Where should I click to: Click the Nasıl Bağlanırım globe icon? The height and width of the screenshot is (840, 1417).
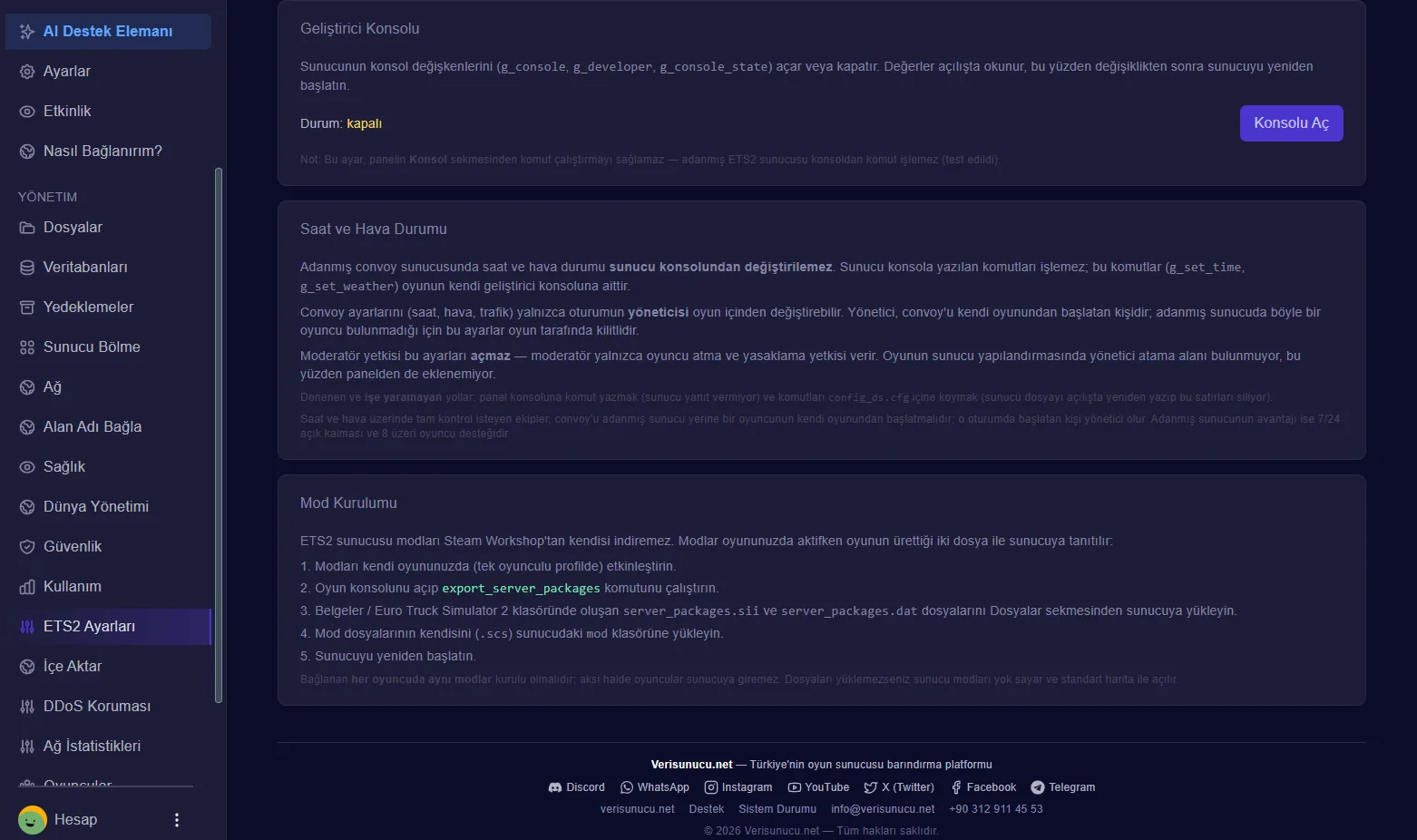27,151
